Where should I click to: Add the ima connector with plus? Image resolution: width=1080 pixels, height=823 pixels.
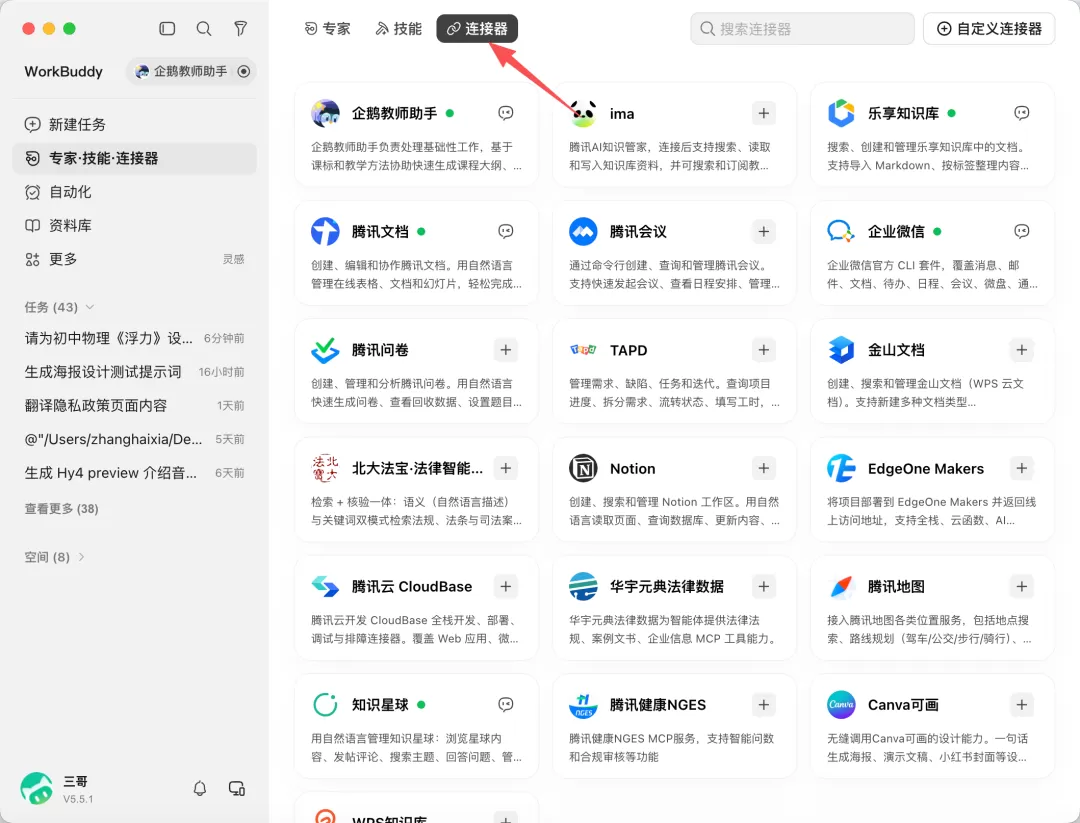coord(764,113)
